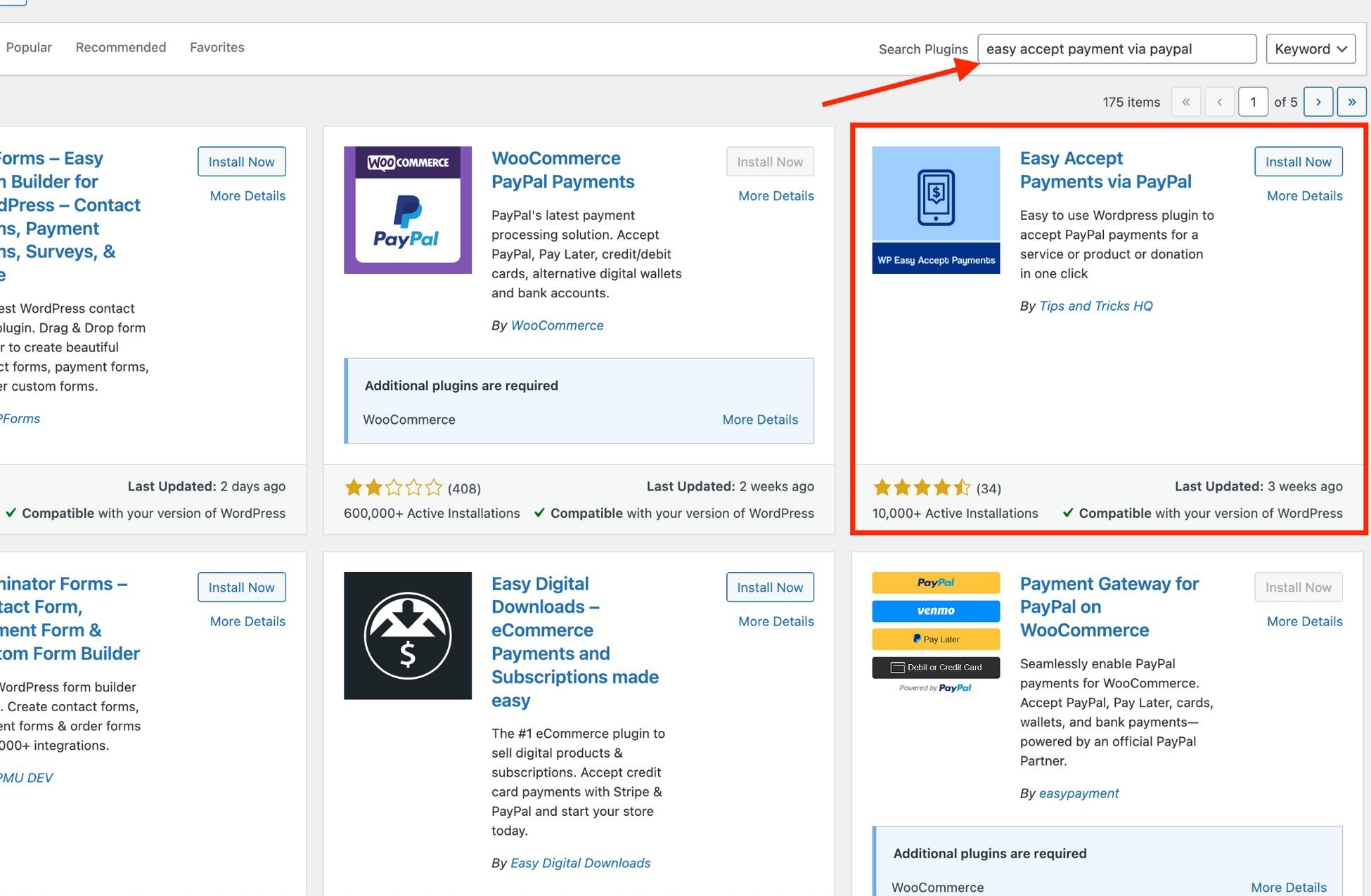Click the '600,000+ Active Installations' text

pos(432,514)
